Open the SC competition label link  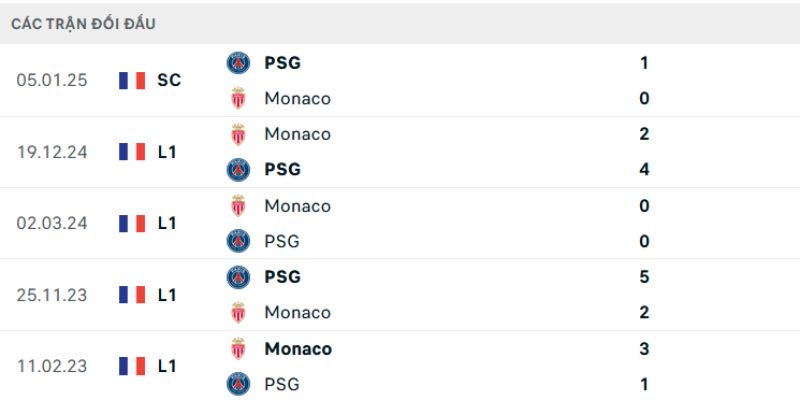[169, 80]
